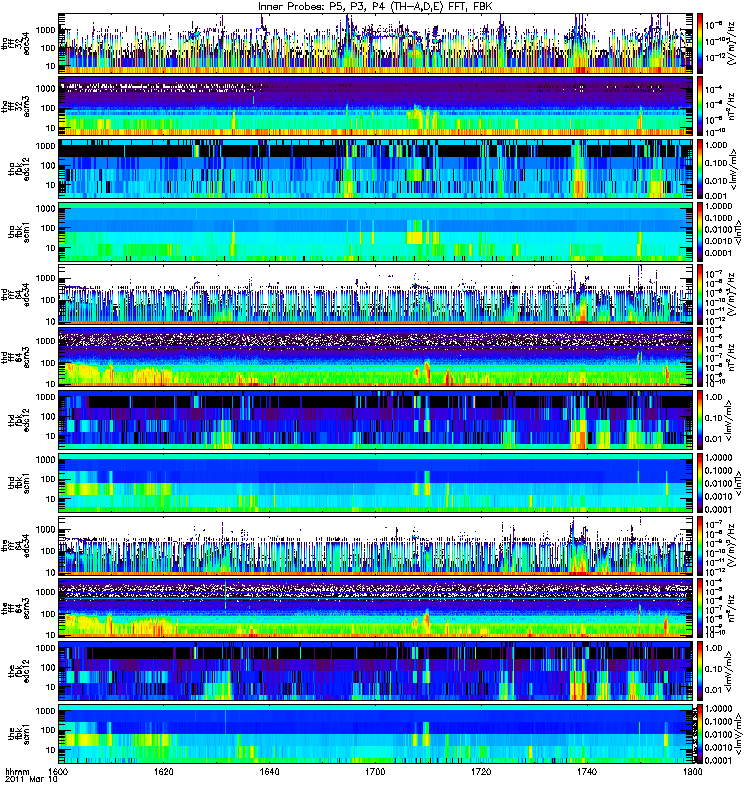Click the color bar beside the fbk edc12 panel
Image resolution: width=750 pixels, height=800 pixels.
(x=700, y=671)
